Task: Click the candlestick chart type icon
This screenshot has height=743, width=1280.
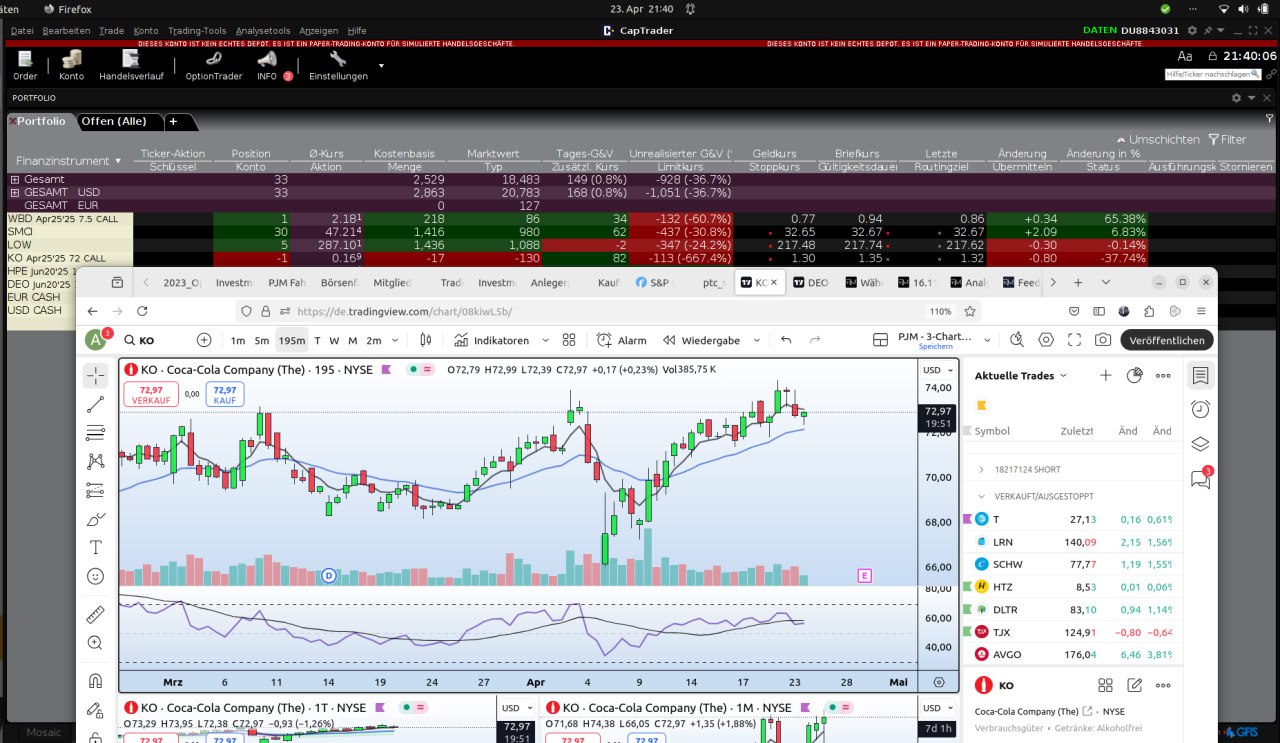Action: pyautogui.click(x=427, y=340)
